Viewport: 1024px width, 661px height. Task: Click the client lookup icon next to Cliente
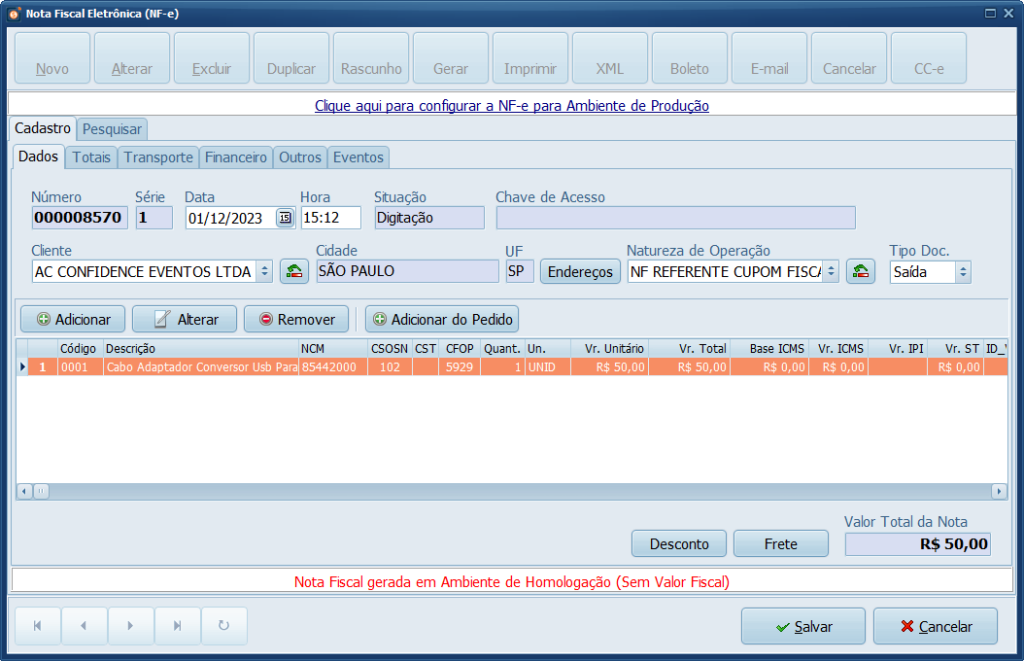coord(294,271)
